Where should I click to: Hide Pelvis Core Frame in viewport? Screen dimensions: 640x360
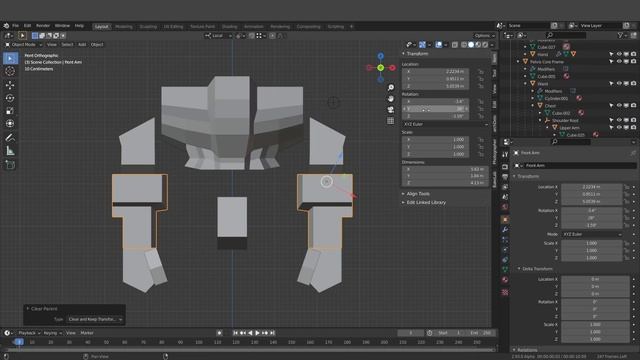click(619, 62)
